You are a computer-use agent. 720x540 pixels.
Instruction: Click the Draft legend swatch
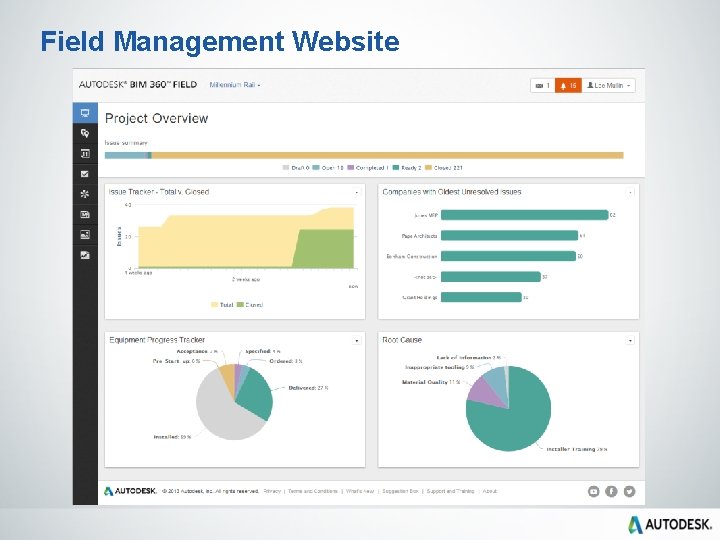286,168
